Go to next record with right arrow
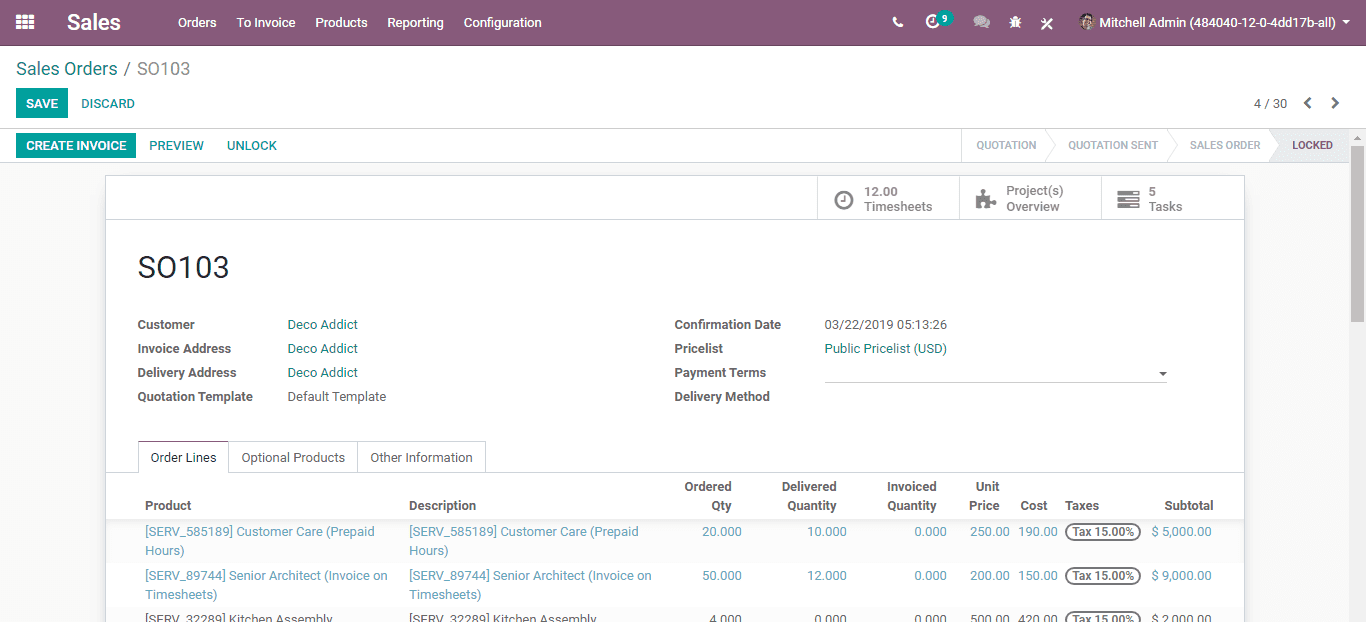The image size is (1366, 622). (1335, 103)
